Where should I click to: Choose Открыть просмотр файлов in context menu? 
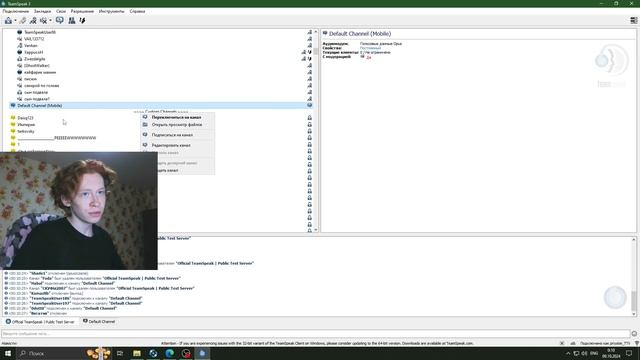tap(178, 125)
